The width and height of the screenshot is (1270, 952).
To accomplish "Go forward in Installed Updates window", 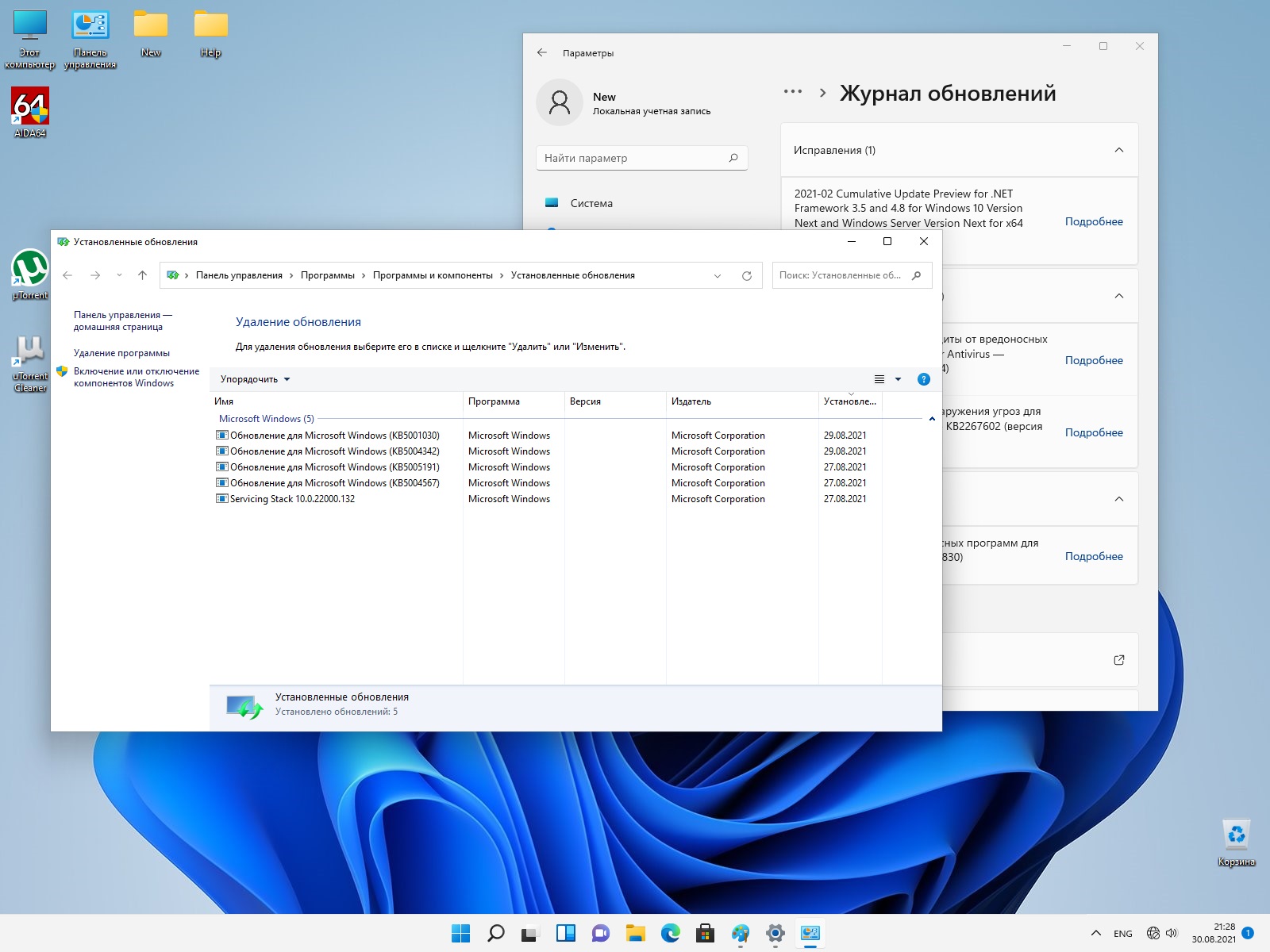I will tap(95, 275).
